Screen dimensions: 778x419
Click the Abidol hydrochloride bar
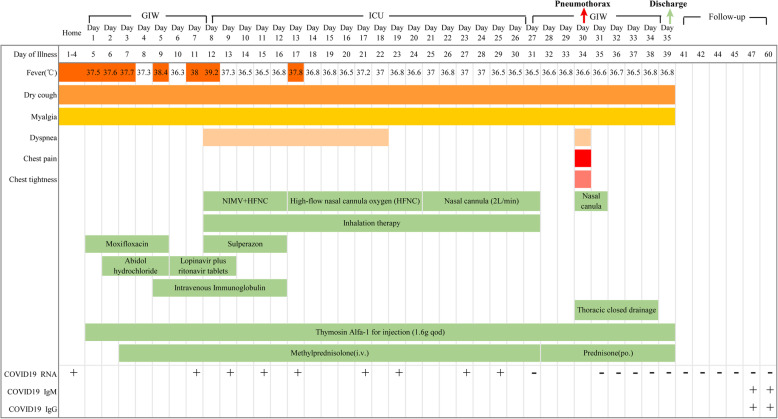click(x=135, y=266)
